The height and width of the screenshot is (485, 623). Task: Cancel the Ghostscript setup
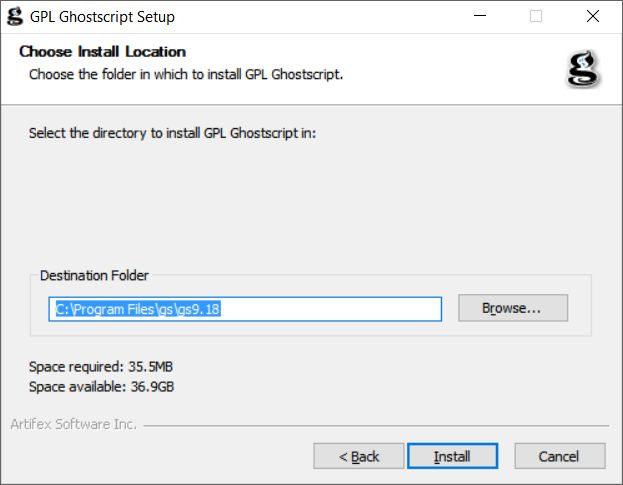(x=559, y=456)
